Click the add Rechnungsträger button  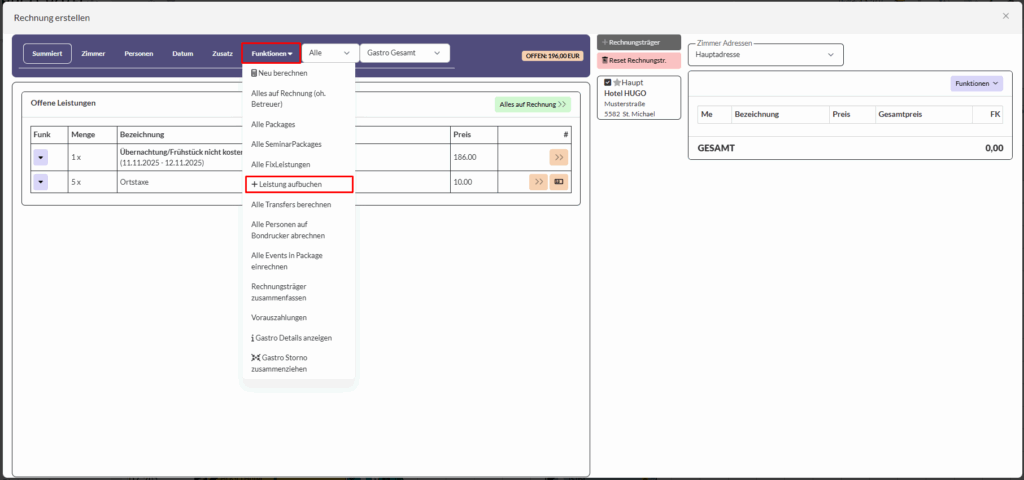638,42
